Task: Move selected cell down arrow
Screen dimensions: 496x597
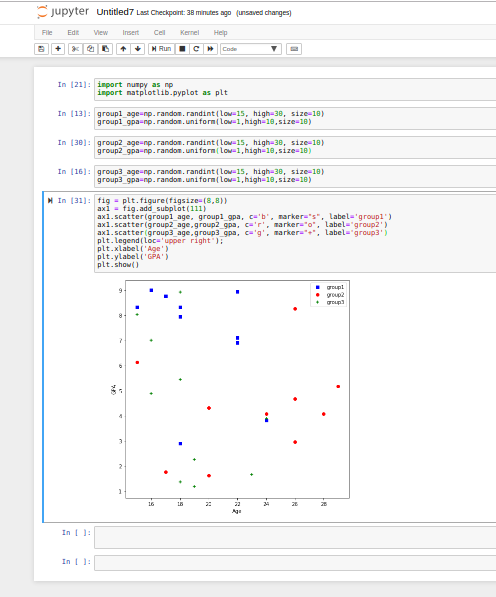Action: click(x=138, y=49)
